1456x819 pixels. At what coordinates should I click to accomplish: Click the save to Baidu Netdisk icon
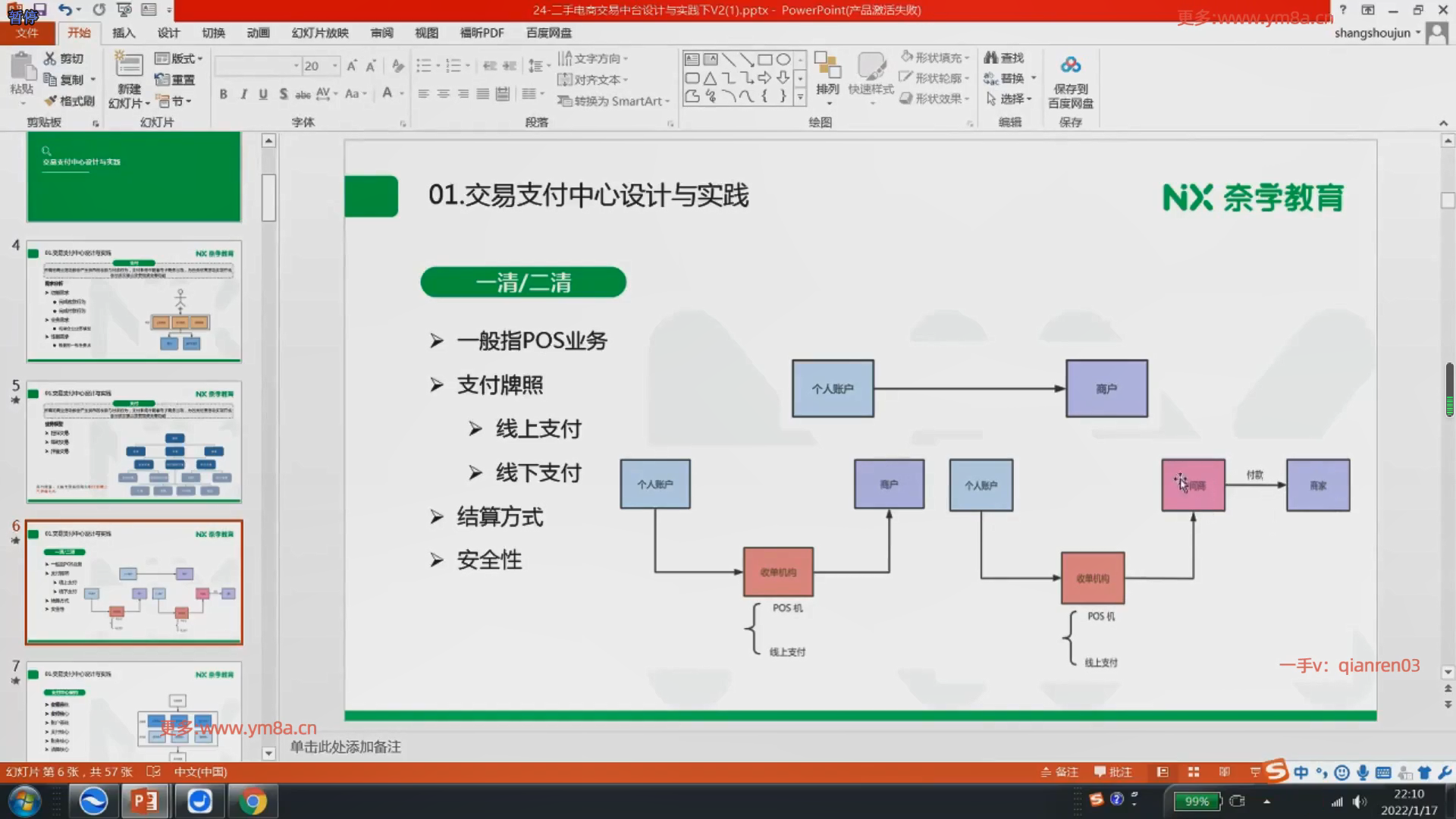tap(1070, 67)
